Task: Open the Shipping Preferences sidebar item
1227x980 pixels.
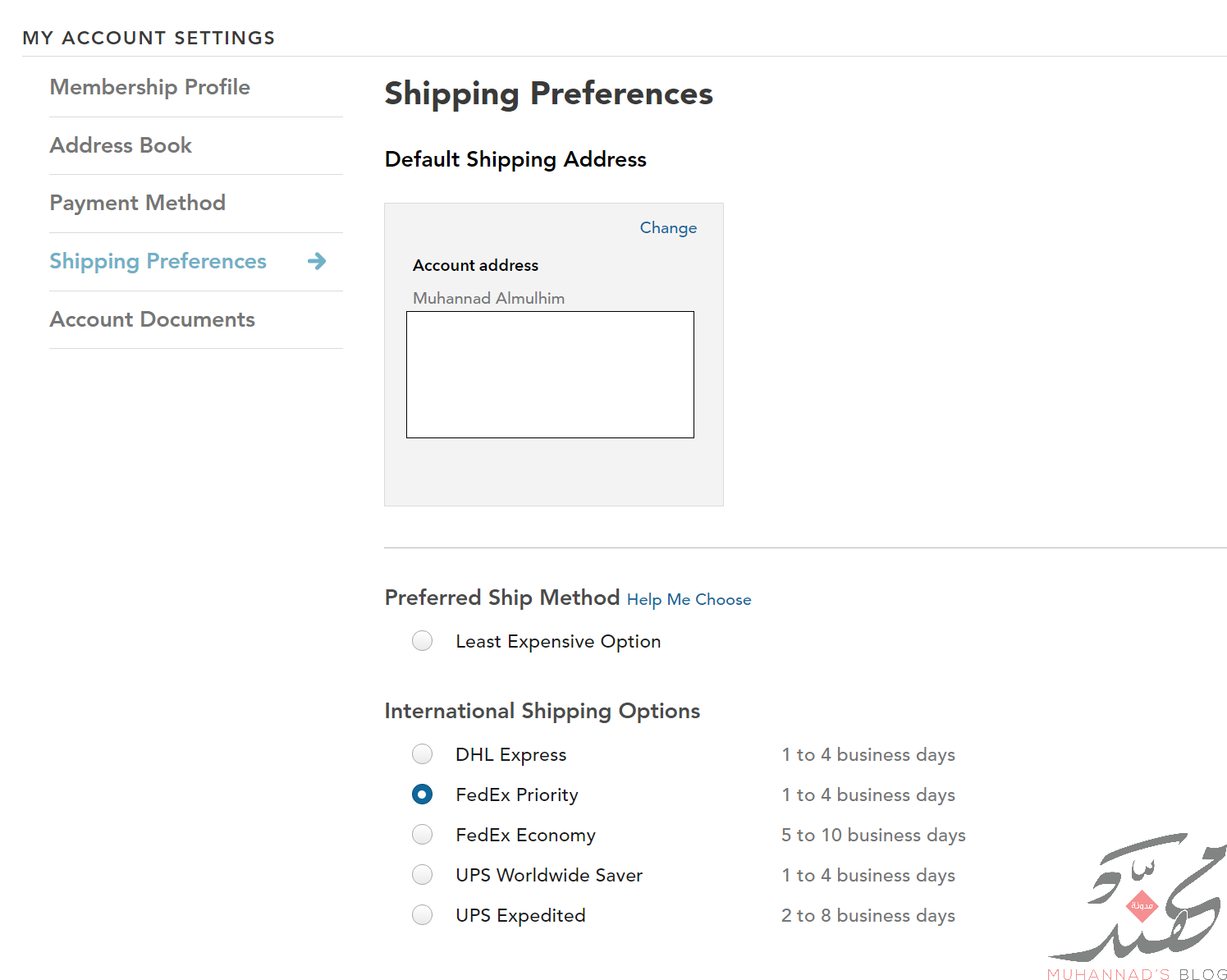Action: click(x=158, y=261)
